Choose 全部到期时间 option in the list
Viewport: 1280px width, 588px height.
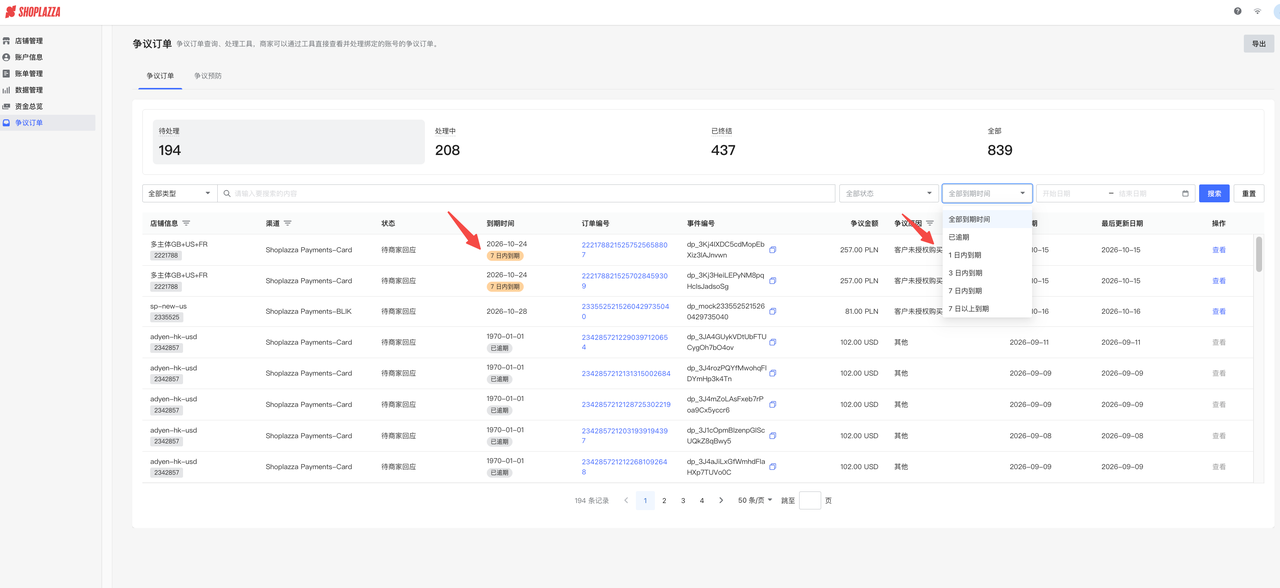(x=987, y=219)
